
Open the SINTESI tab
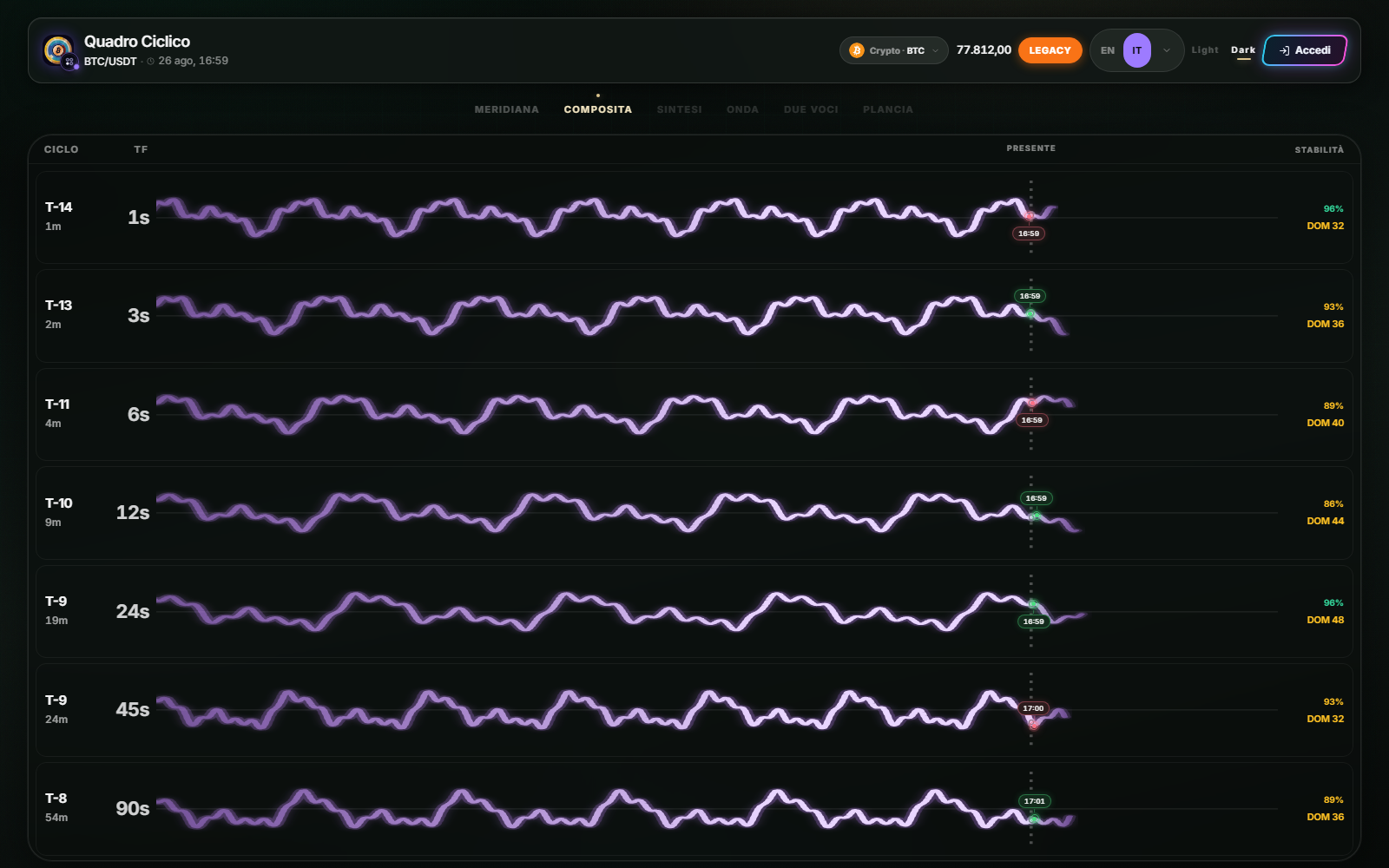(679, 109)
